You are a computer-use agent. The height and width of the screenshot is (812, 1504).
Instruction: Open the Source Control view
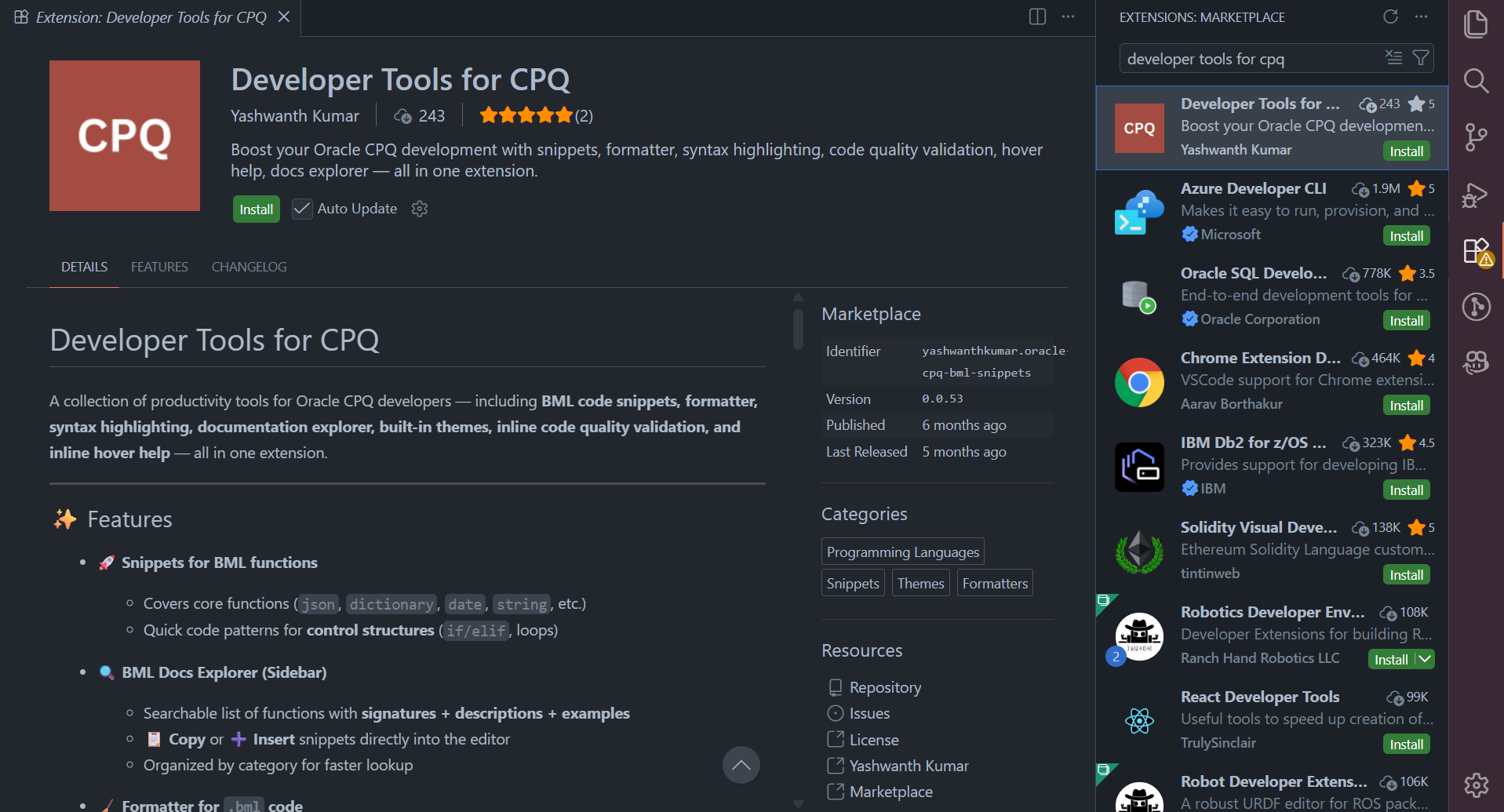pos(1476,137)
